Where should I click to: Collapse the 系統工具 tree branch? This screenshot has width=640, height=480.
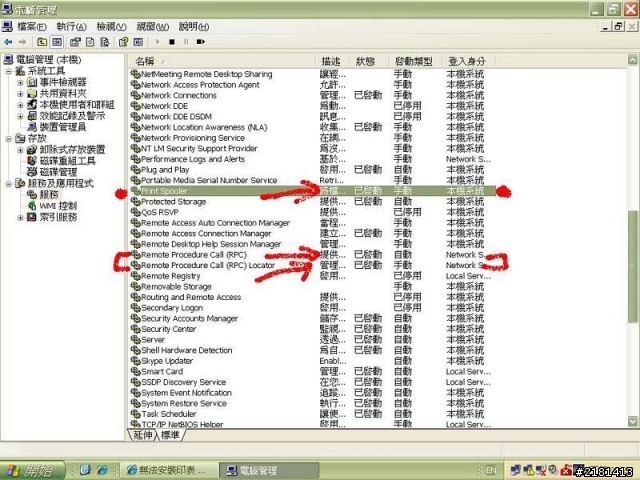click(x=8, y=71)
